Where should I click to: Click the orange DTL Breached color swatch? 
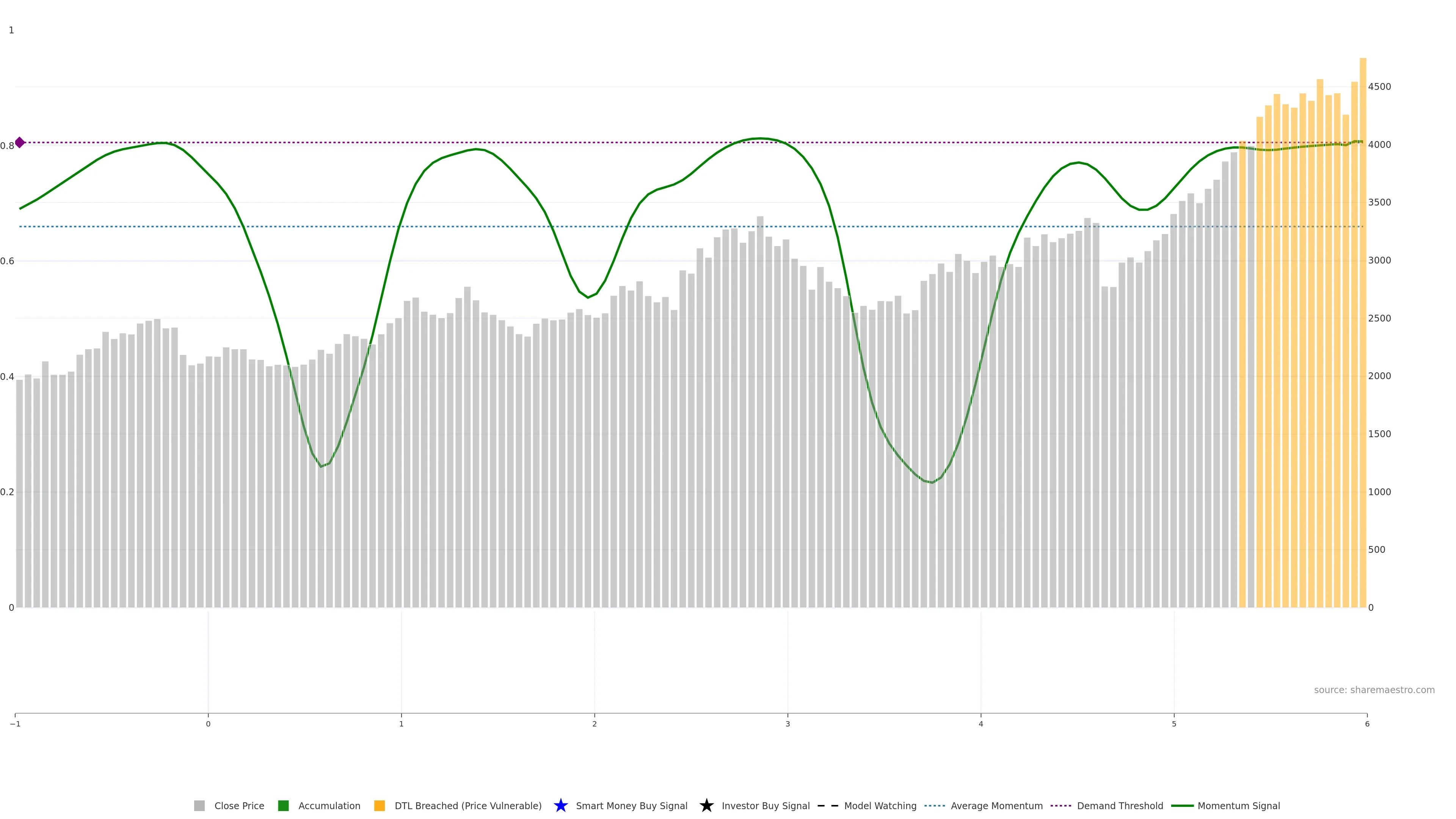point(379,805)
